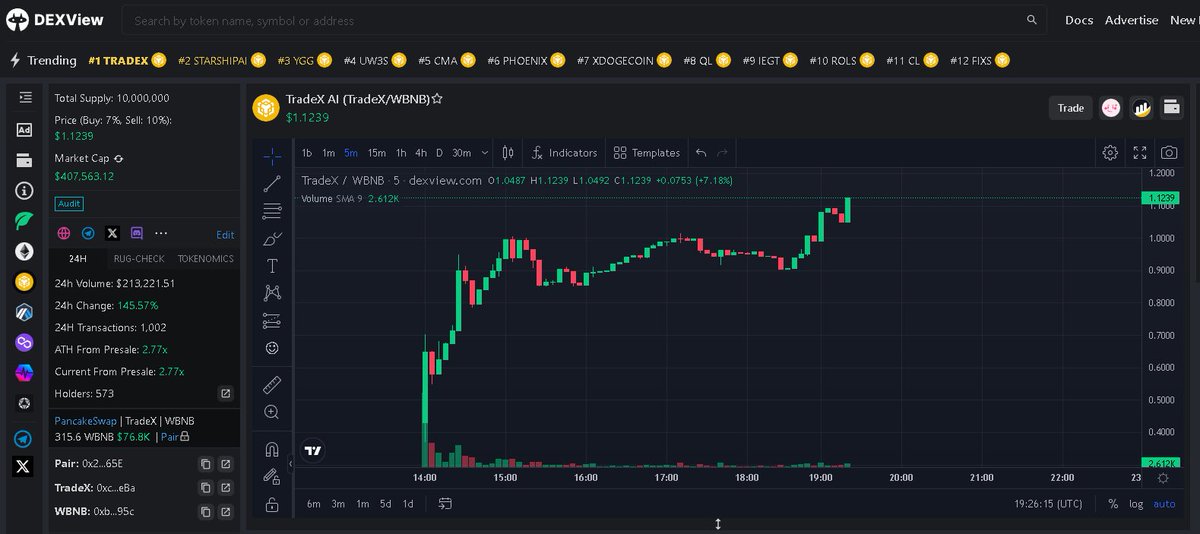Click the Trade button
The width and height of the screenshot is (1200, 534).
(1070, 108)
